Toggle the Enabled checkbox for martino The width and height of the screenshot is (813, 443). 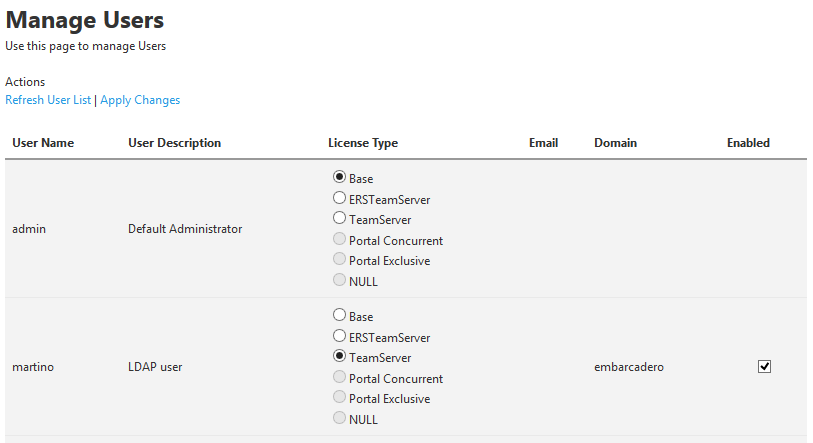[764, 367]
